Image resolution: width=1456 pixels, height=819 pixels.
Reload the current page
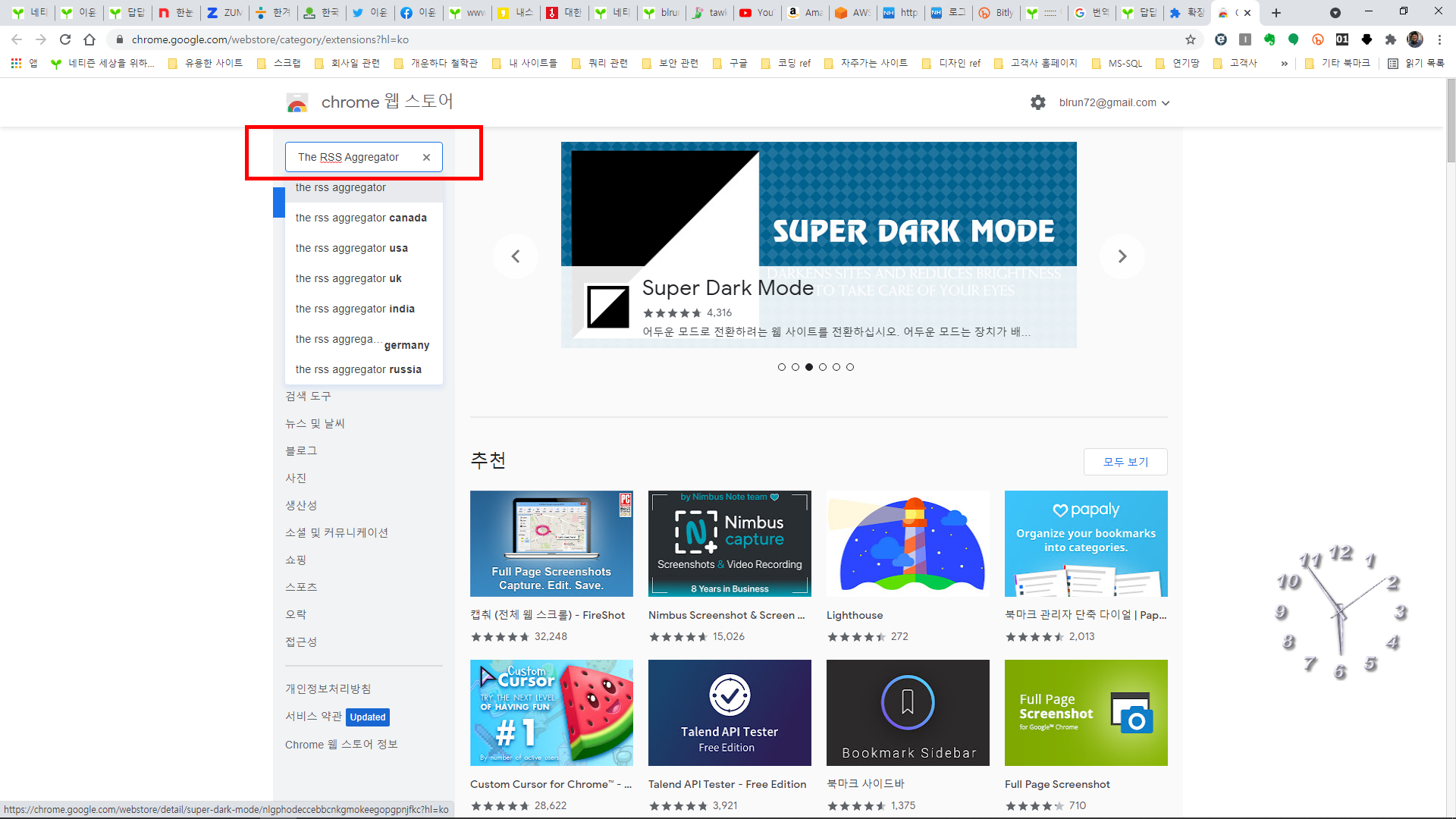pyautogui.click(x=65, y=39)
